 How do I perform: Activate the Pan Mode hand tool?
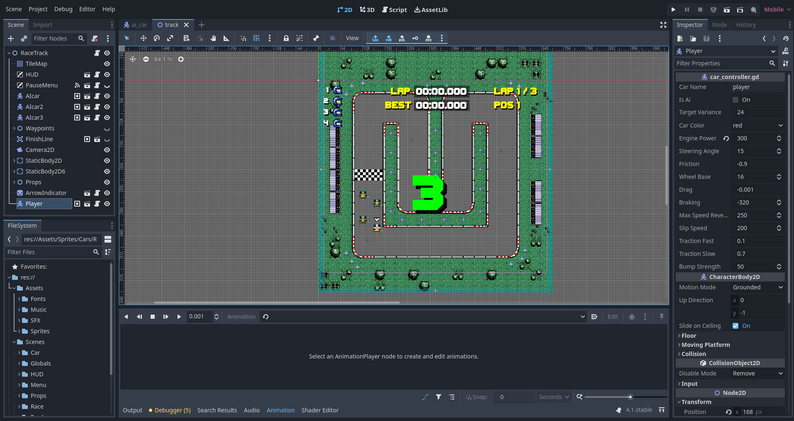[x=213, y=38]
